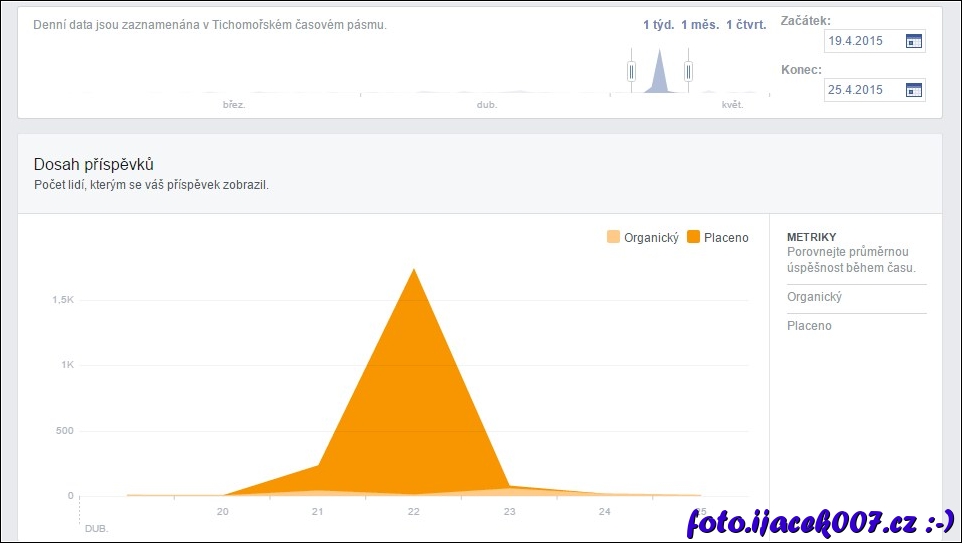Click the light orange Organický legend swatch
Viewport: 962px width, 543px height.
click(x=613, y=237)
